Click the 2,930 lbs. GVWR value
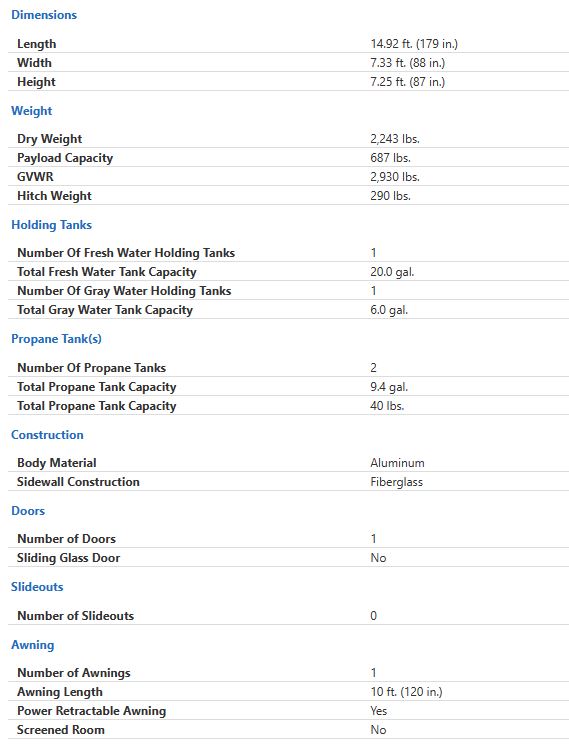 pyautogui.click(x=395, y=177)
